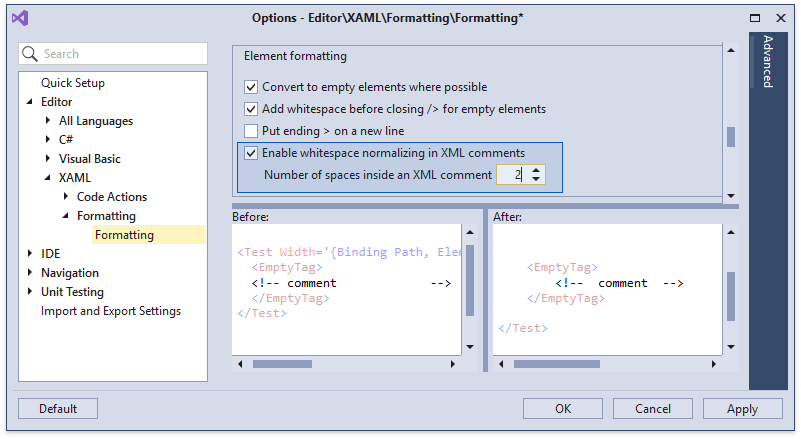The height and width of the screenshot is (439, 801).
Task: Select Import and Export Settings item
Action: pos(110,311)
